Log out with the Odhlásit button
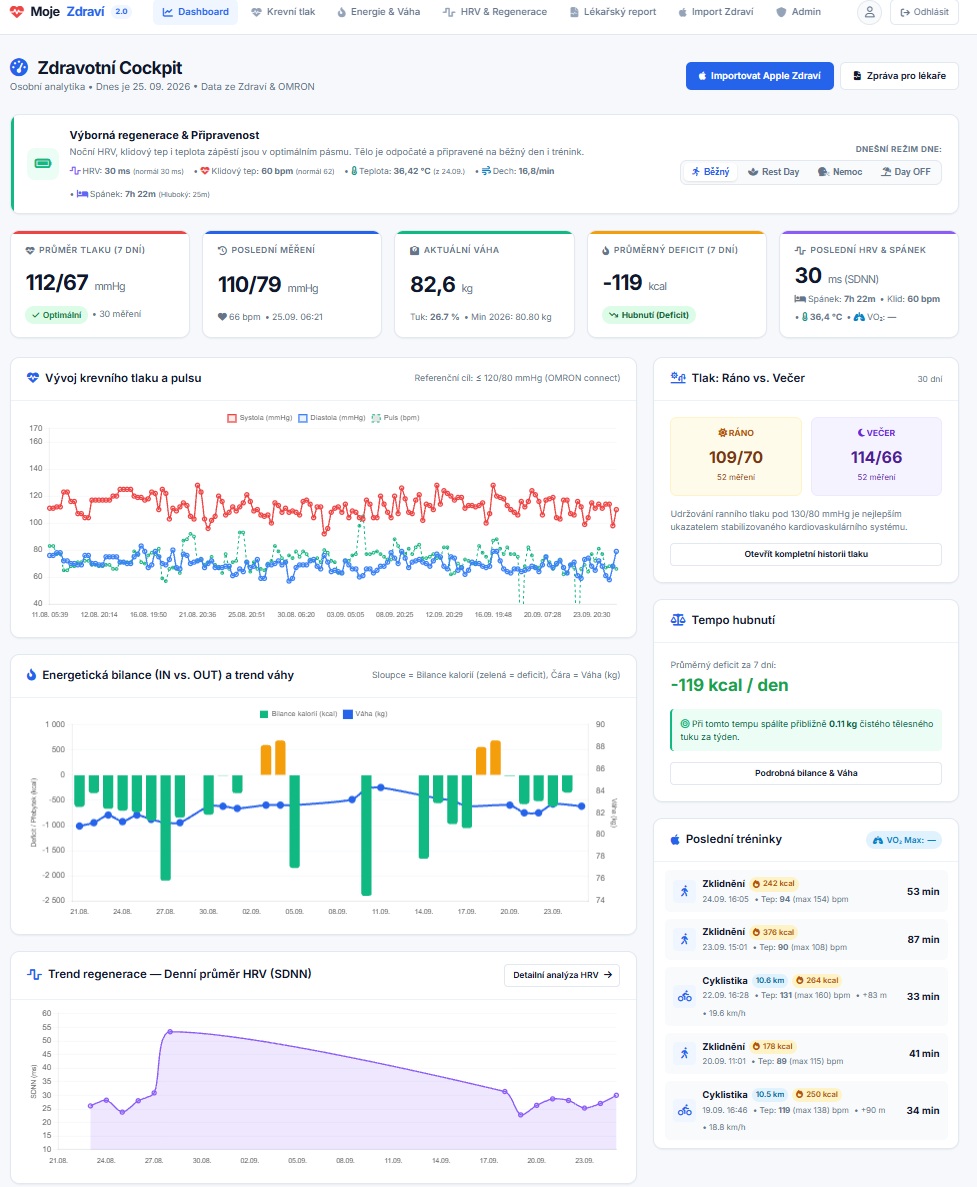Image resolution: width=977 pixels, height=1187 pixels. point(924,12)
